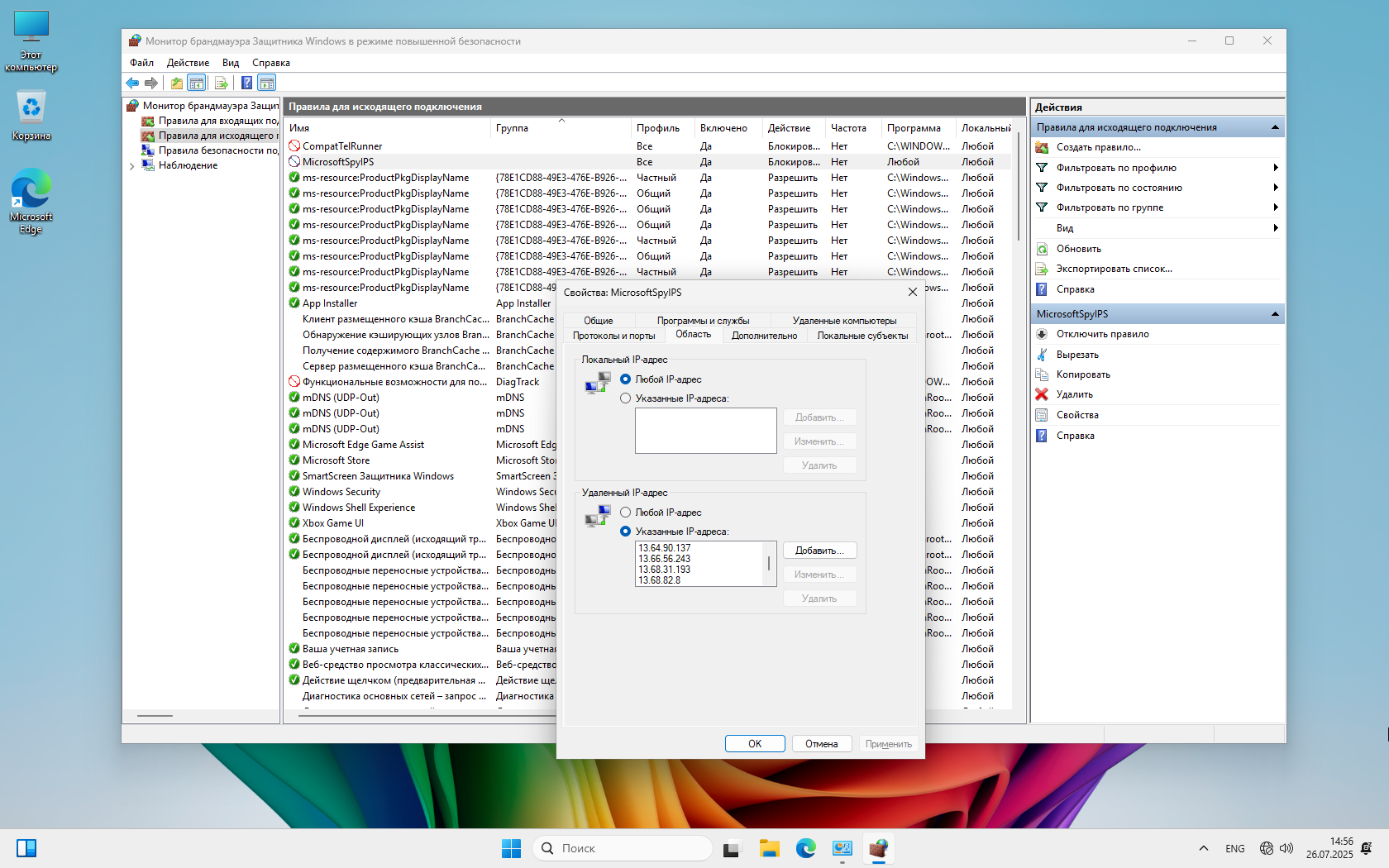This screenshot has height=868, width=1389.
Task: Click Отключить правило action
Action: click(1102, 334)
